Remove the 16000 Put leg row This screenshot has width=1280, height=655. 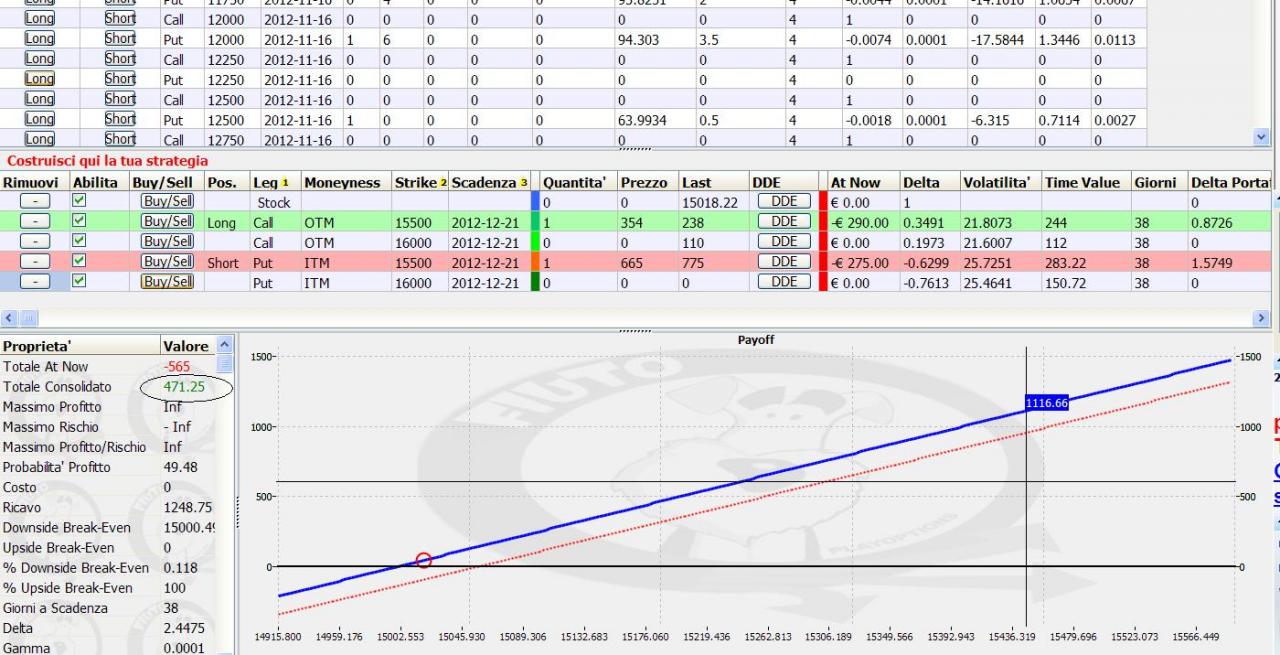coord(35,281)
